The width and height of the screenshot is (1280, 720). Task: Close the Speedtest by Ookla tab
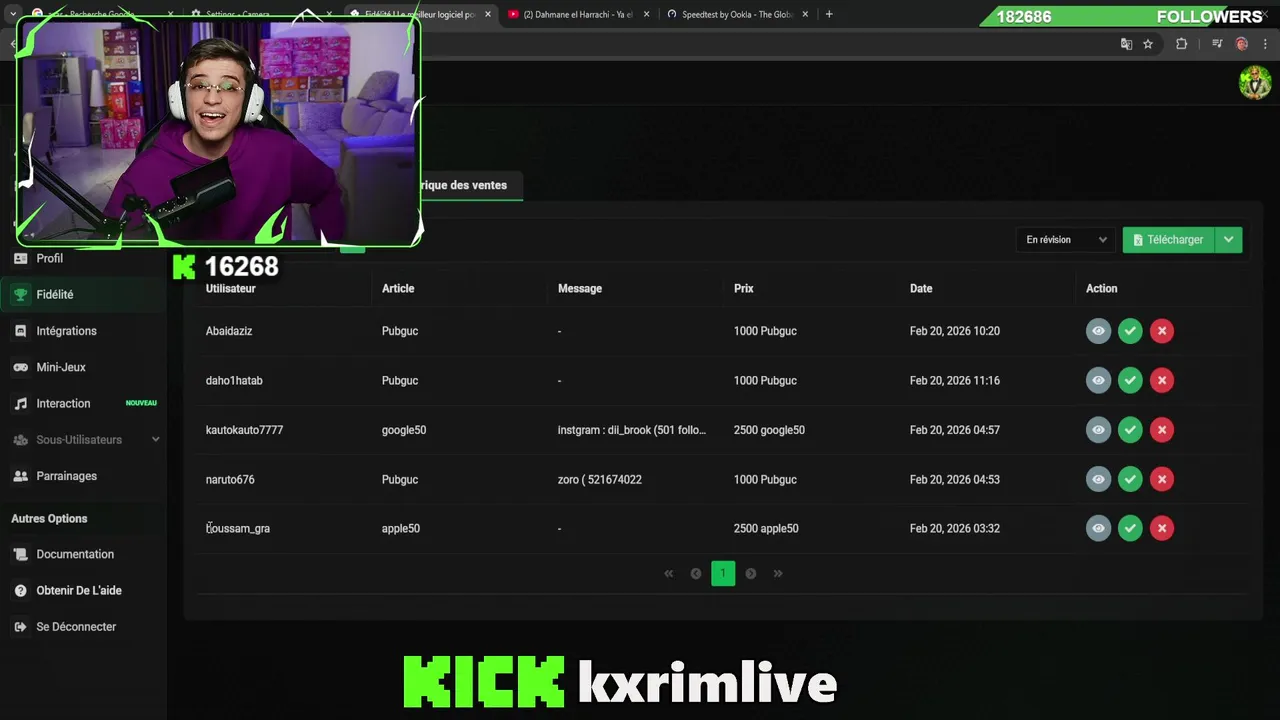point(805,15)
